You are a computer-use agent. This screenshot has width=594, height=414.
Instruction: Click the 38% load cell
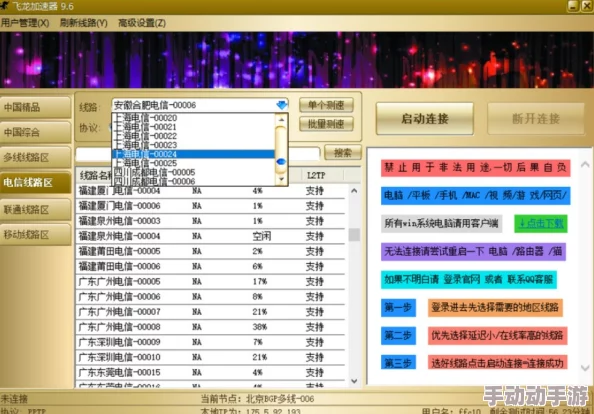click(260, 327)
